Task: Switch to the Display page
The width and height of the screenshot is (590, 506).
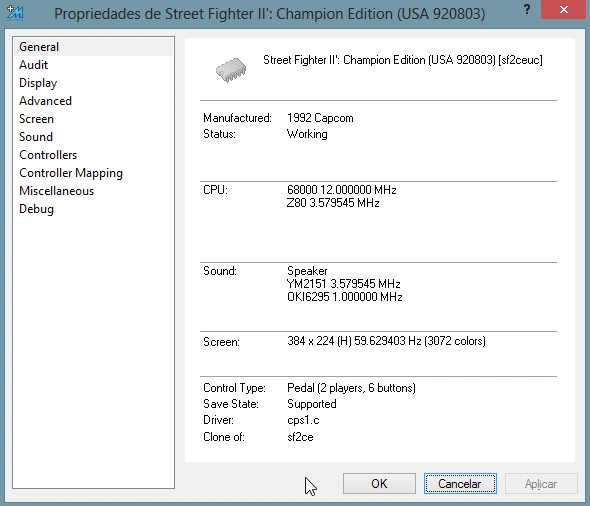Action: (93, 83)
